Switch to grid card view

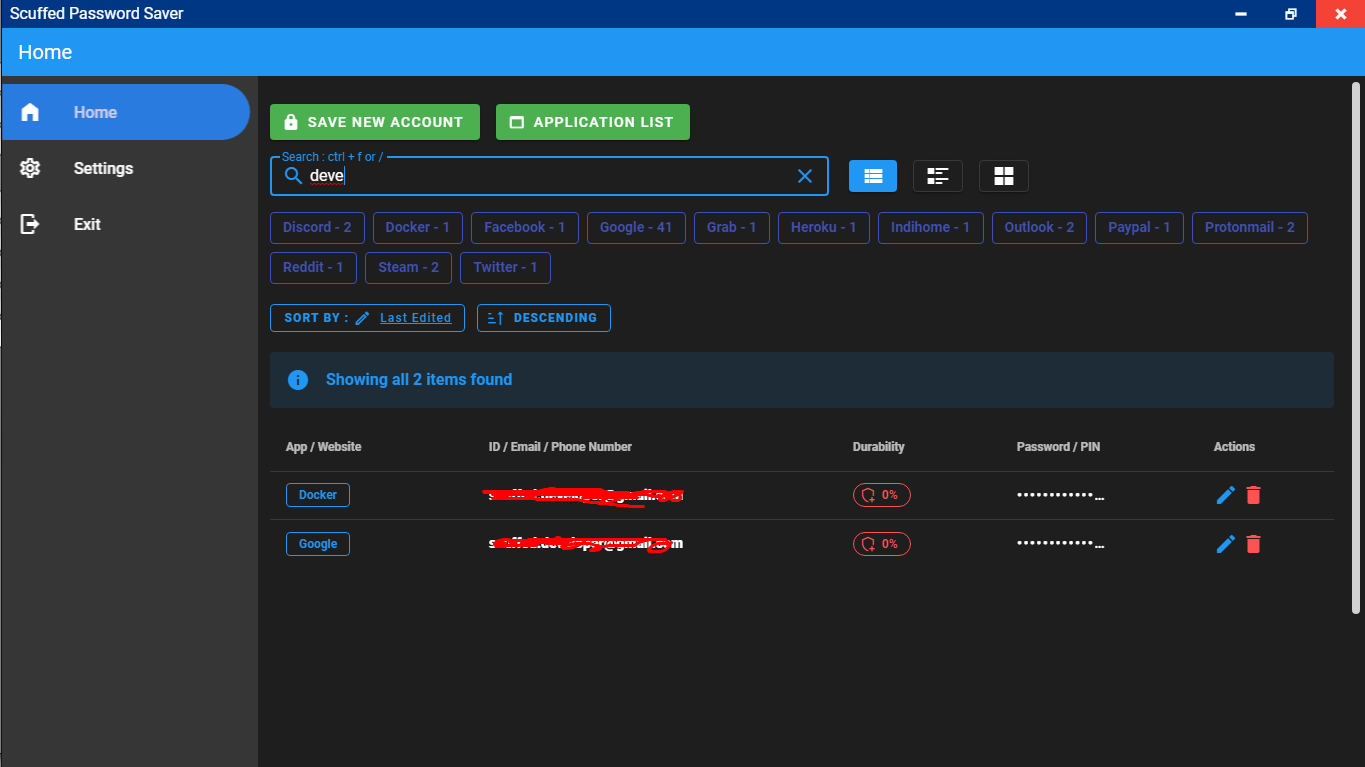click(1004, 176)
